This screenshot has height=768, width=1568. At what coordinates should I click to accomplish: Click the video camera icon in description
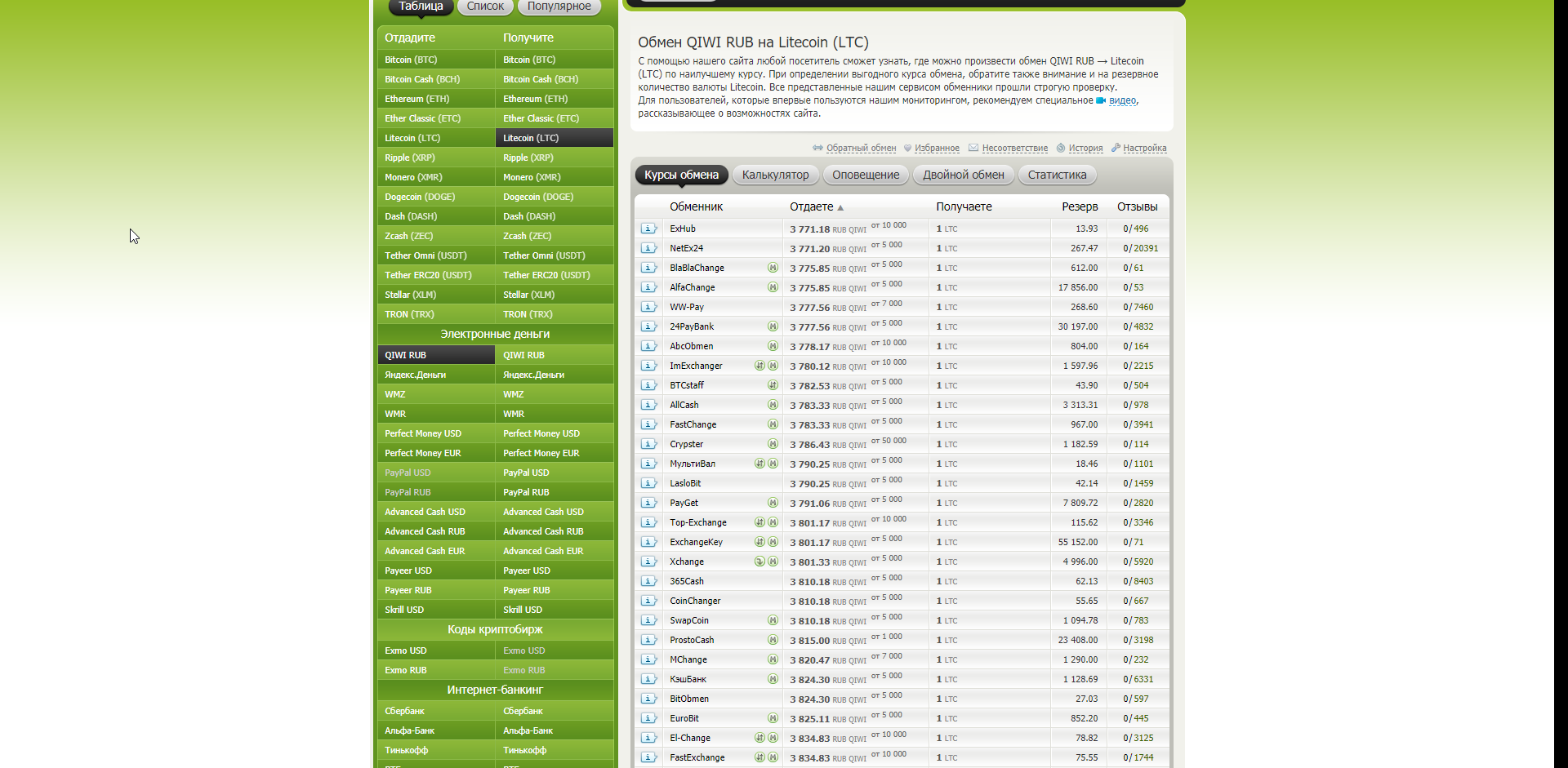[x=1101, y=100]
